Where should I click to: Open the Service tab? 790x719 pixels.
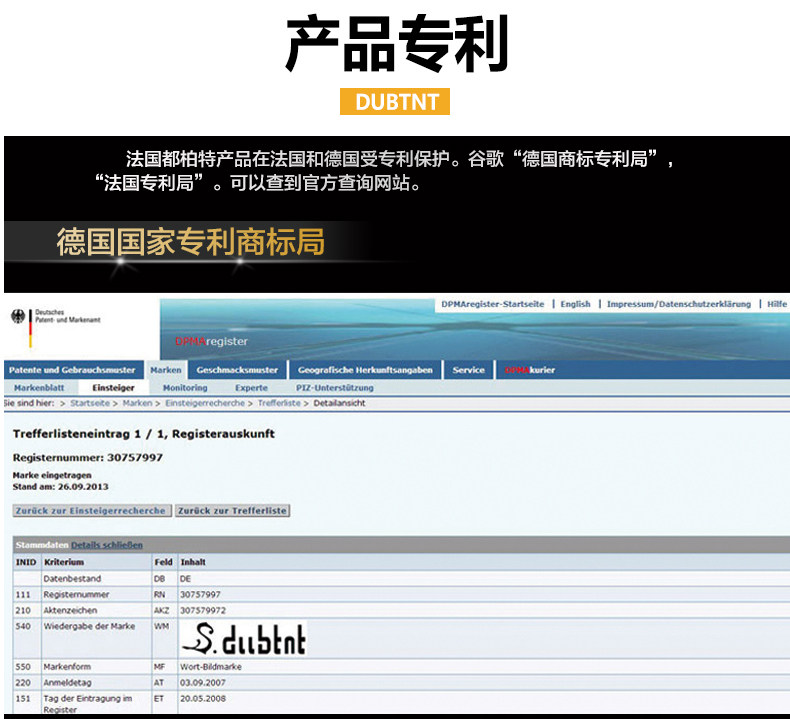[x=469, y=370]
